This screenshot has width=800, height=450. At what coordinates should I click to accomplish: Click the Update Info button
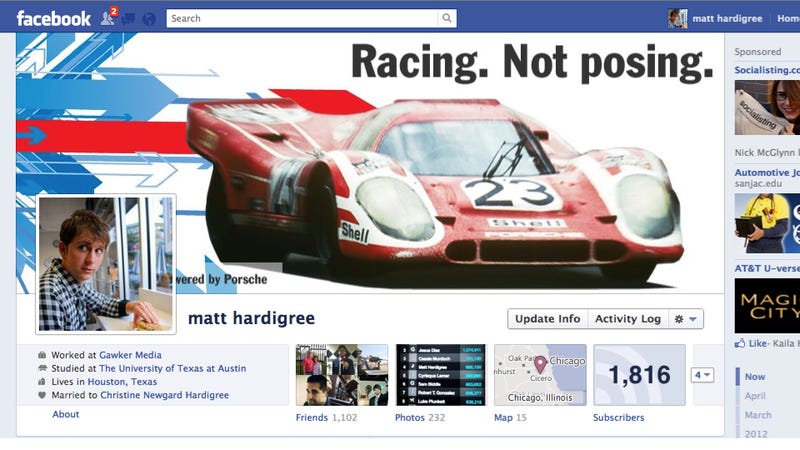(x=547, y=319)
